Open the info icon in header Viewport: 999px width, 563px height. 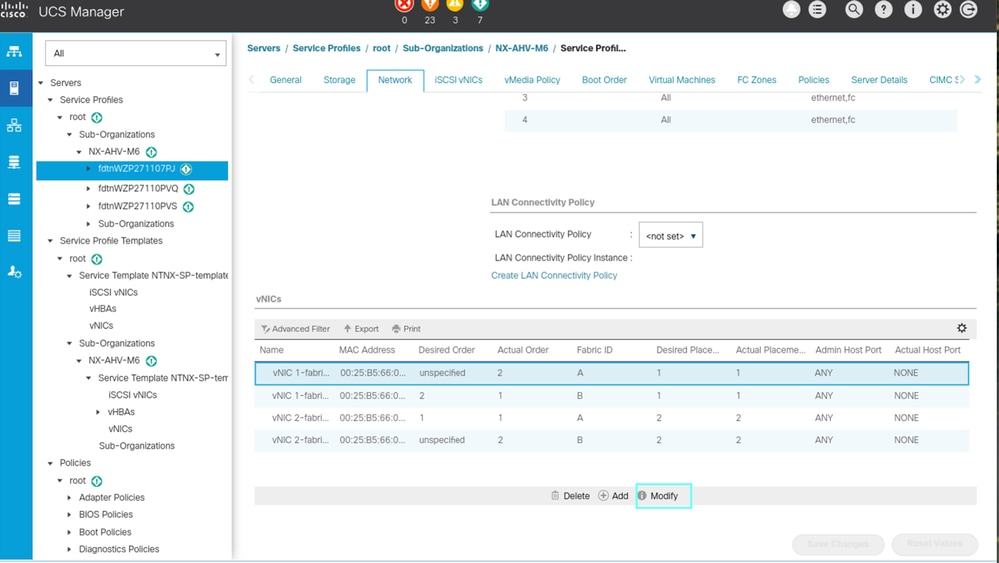click(x=913, y=10)
